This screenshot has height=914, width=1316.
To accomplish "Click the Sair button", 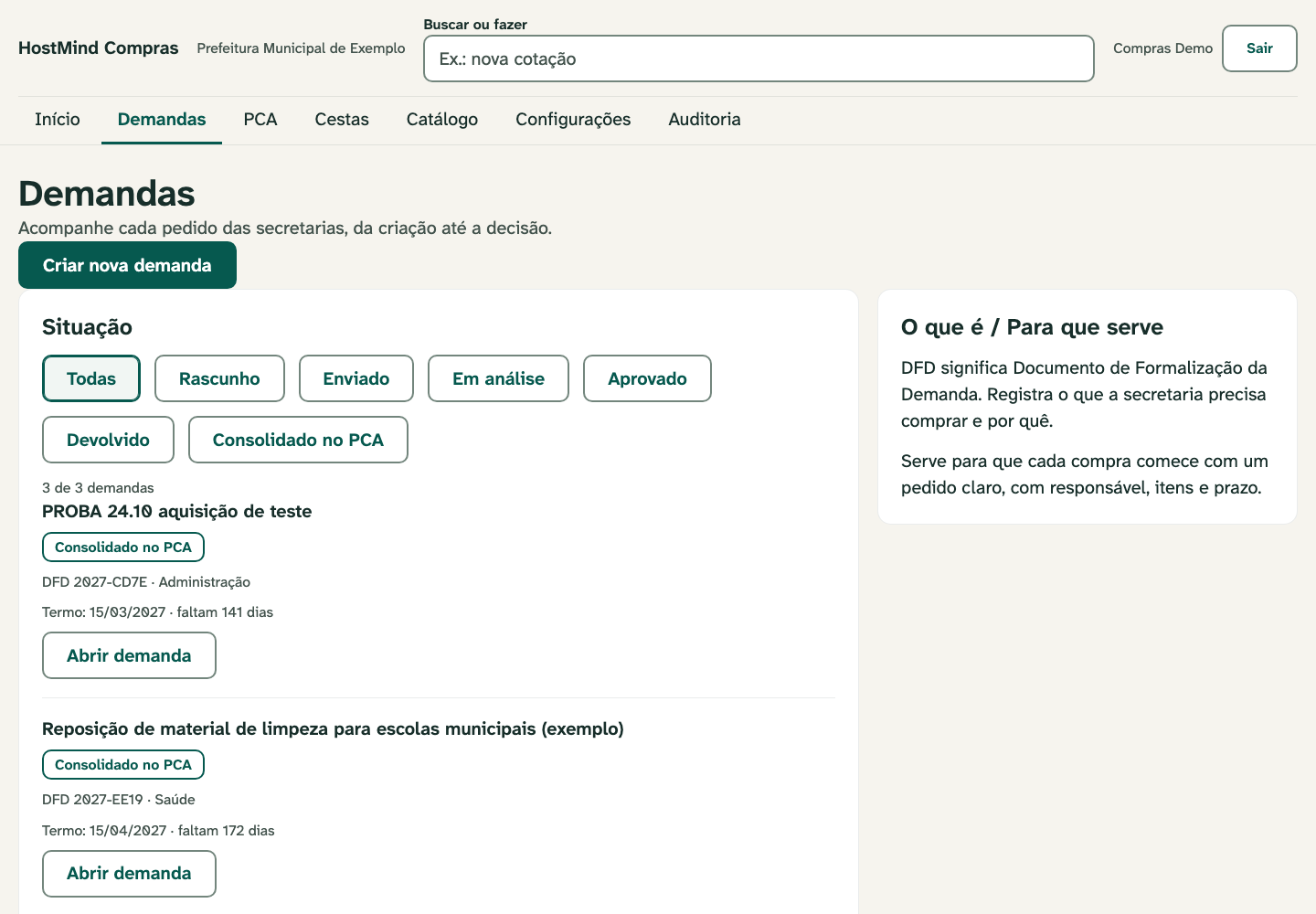I will (1259, 48).
